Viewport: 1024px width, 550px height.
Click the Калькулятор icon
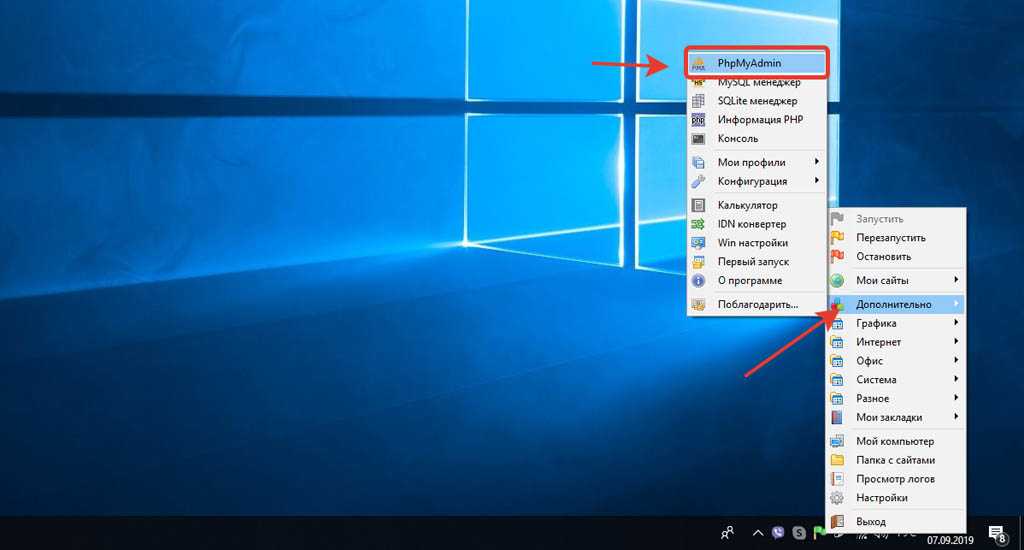(x=698, y=206)
